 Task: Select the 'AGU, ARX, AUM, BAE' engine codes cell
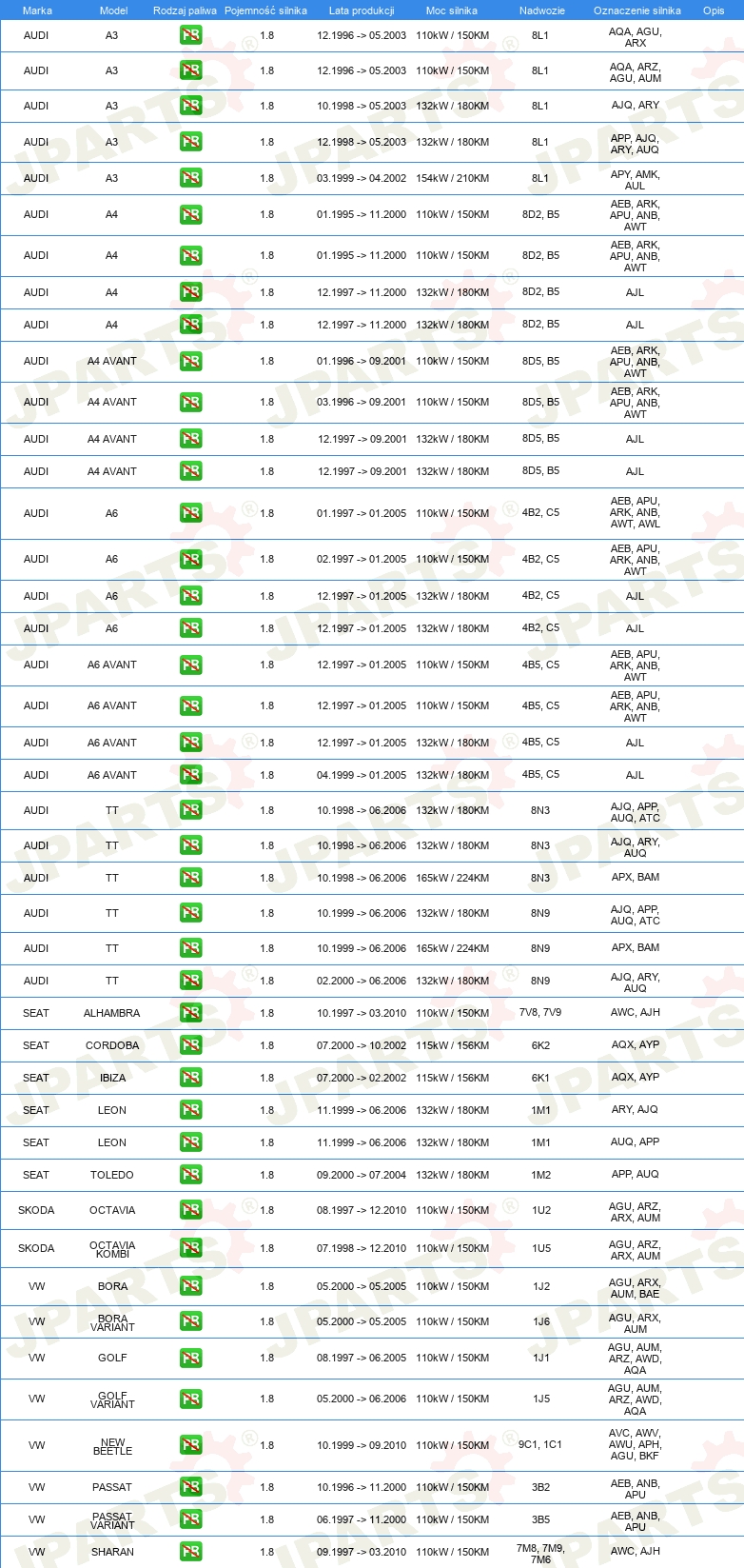pyautogui.click(x=636, y=1288)
